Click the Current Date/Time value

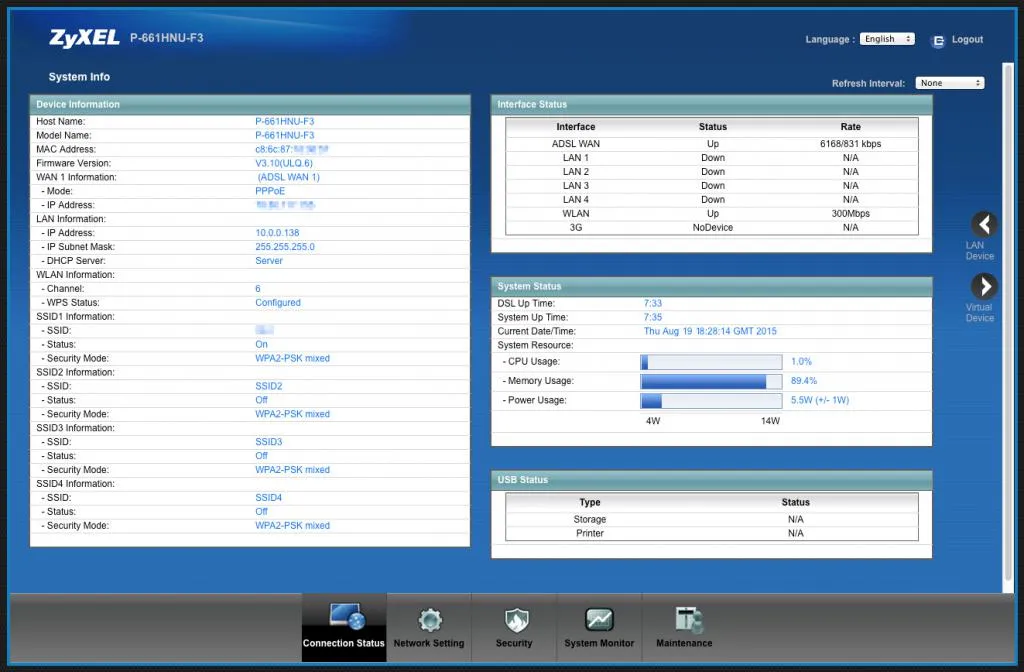pyautogui.click(x=710, y=331)
